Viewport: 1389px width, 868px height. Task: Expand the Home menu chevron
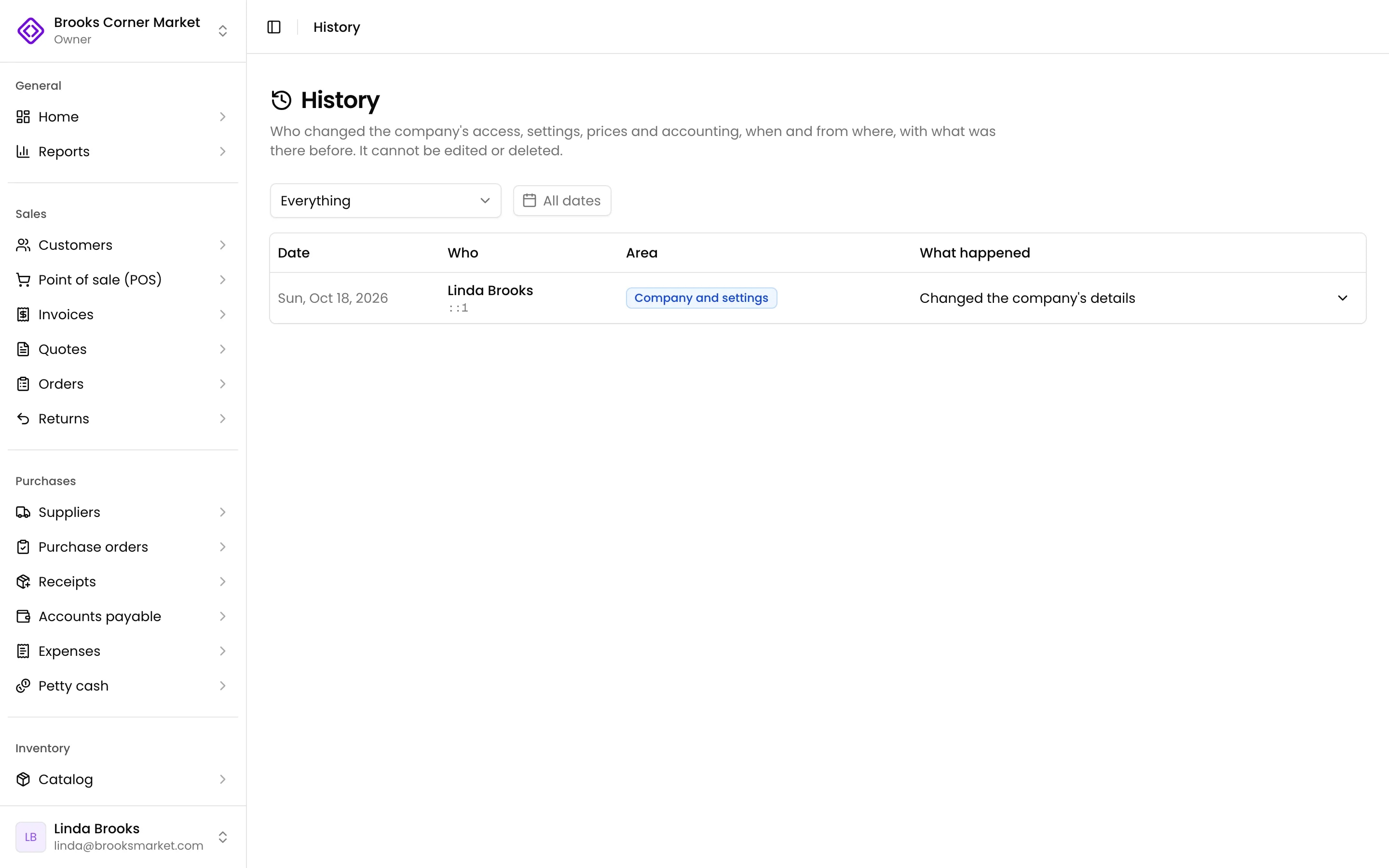pyautogui.click(x=223, y=117)
